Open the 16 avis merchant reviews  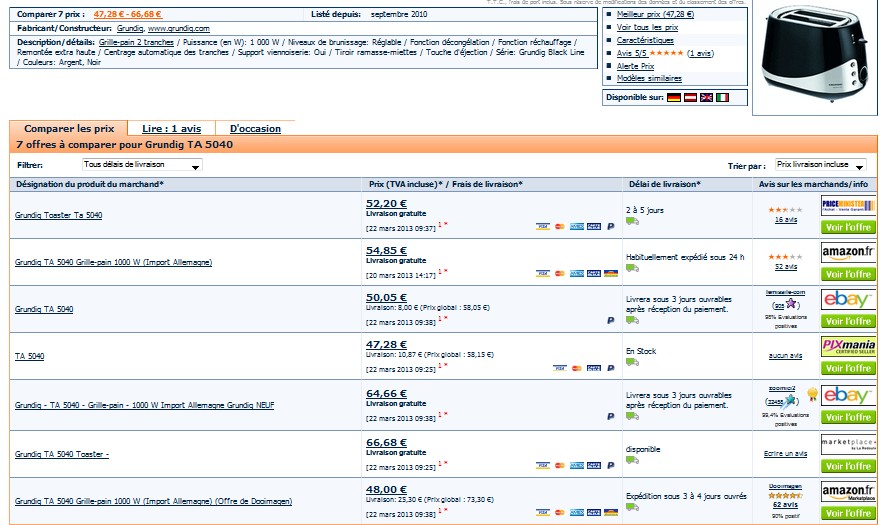tap(786, 220)
